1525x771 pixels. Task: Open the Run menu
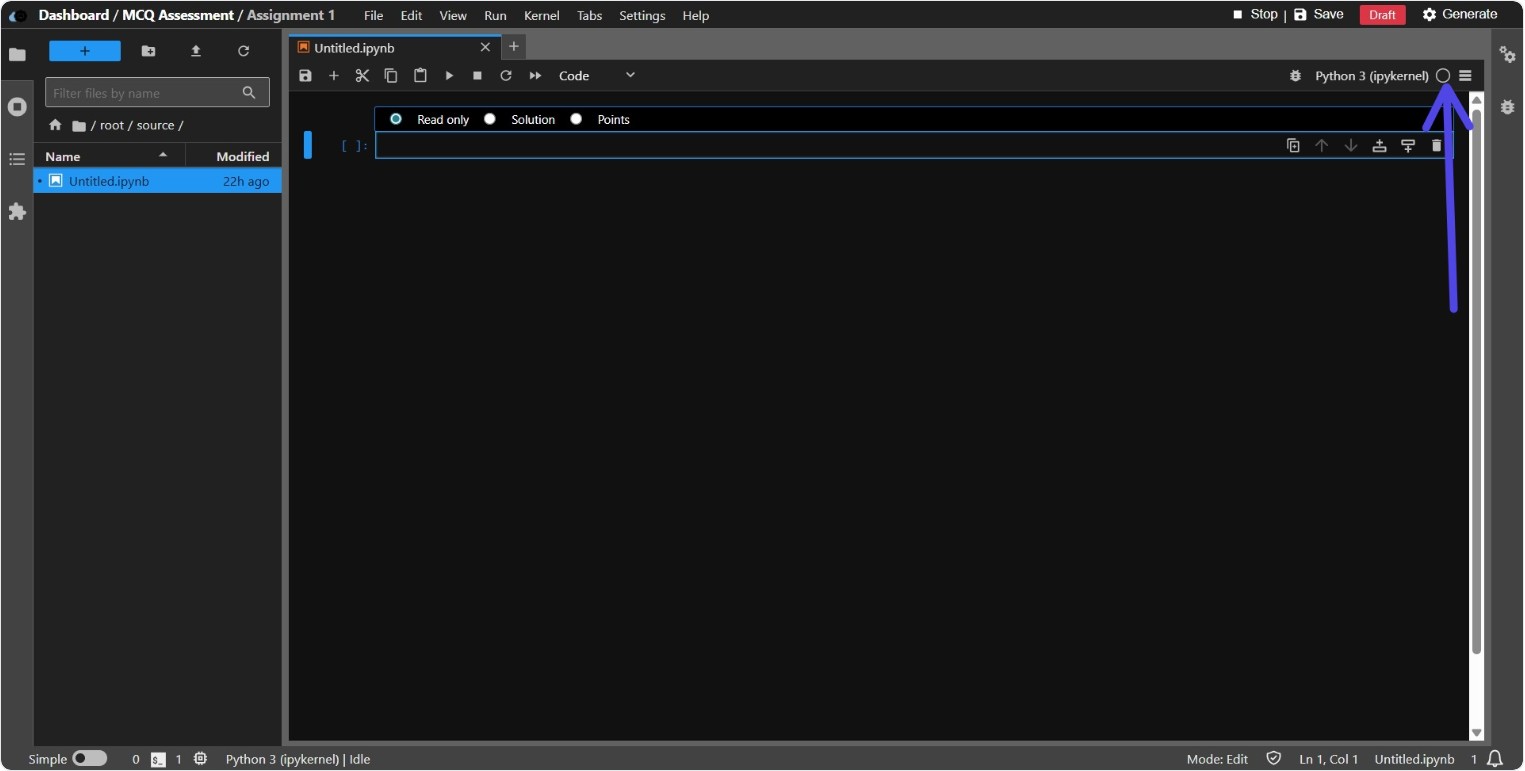pyautogui.click(x=495, y=15)
